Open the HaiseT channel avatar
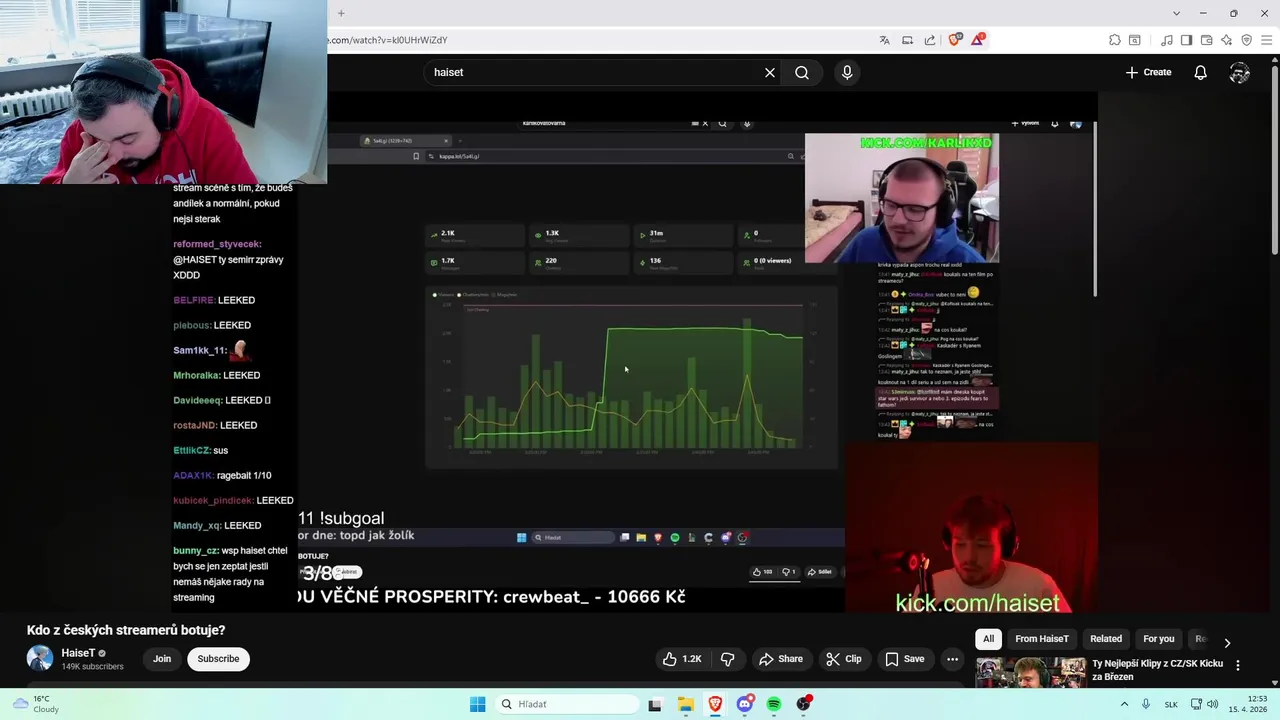Image resolution: width=1280 pixels, height=720 pixels. pyautogui.click(x=40, y=658)
